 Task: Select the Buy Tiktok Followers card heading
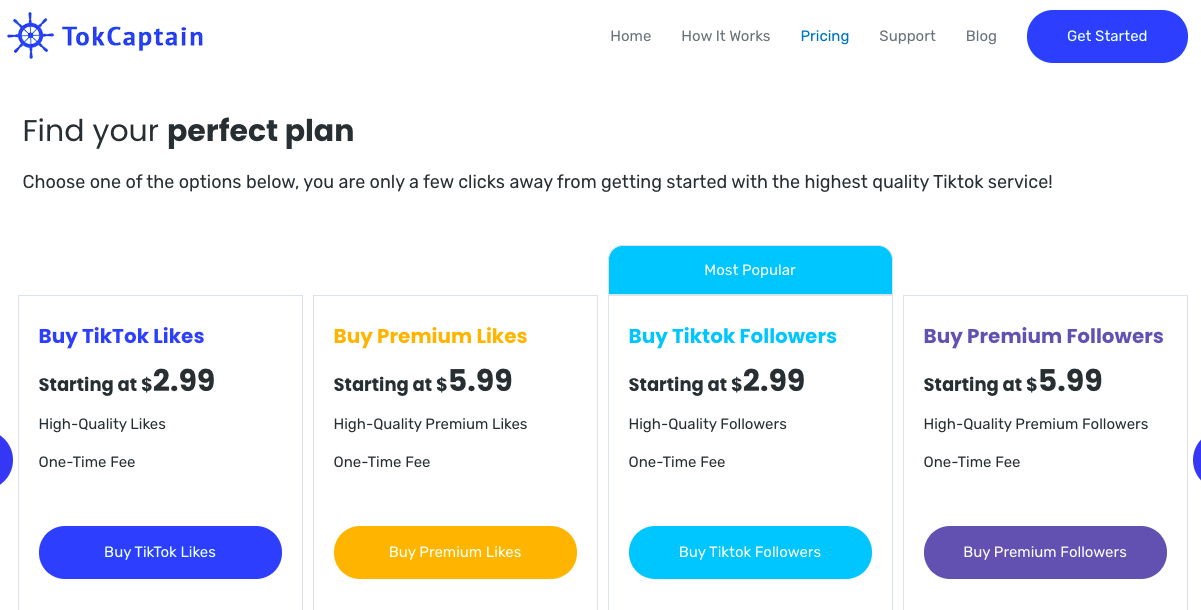[x=732, y=336]
